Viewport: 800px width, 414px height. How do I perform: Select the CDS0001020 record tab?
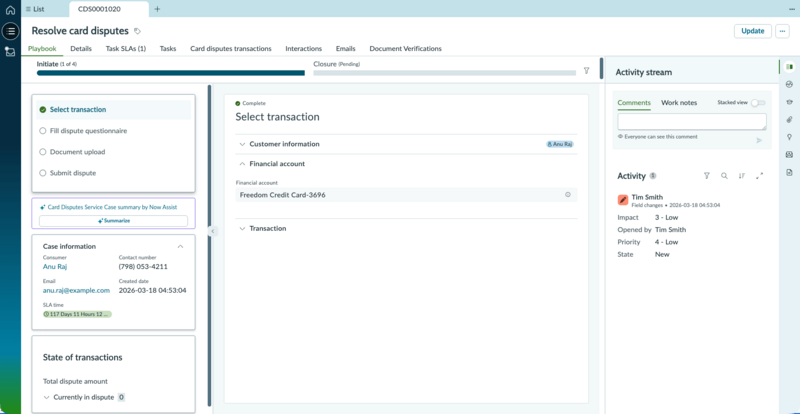[x=99, y=9]
